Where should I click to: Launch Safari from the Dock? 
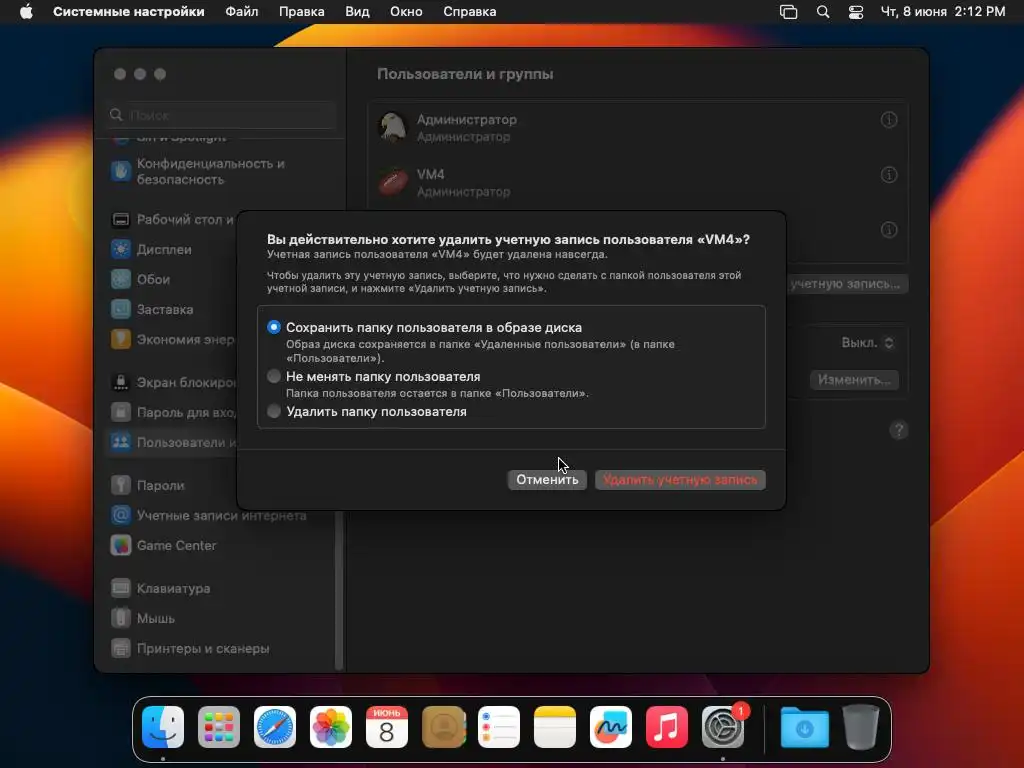pyautogui.click(x=275, y=727)
